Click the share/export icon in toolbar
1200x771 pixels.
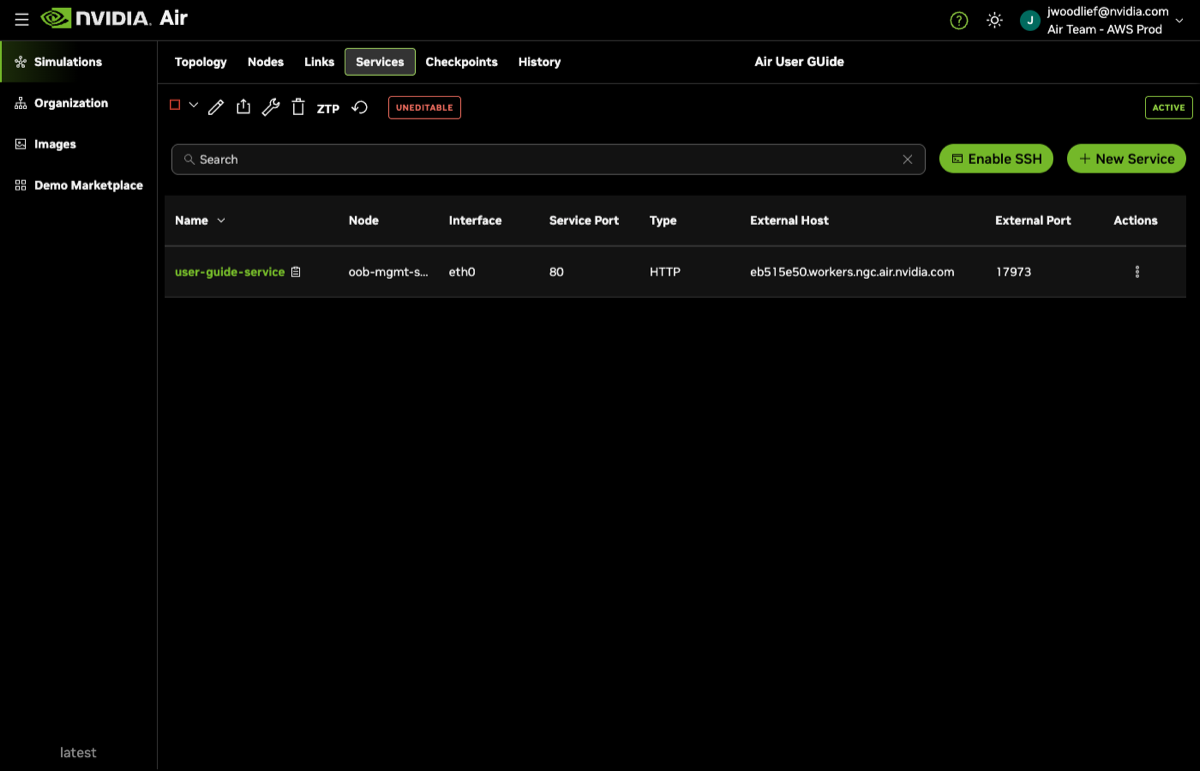(243, 108)
